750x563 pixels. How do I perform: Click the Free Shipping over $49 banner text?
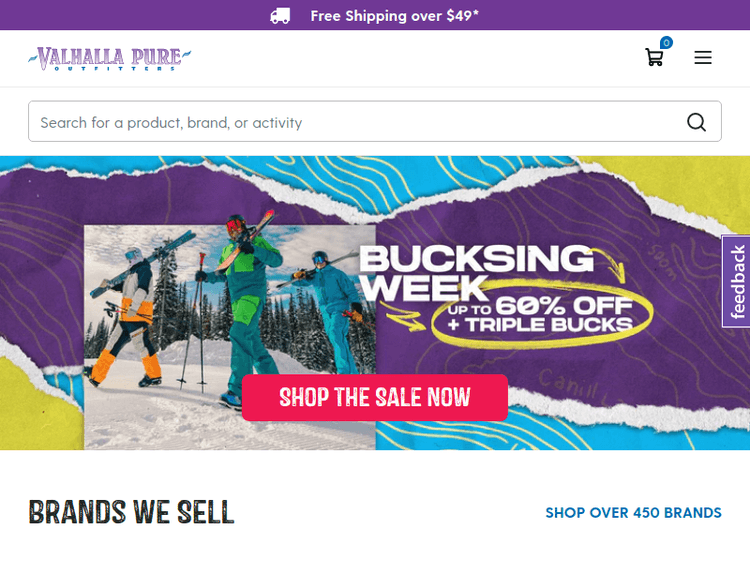(x=394, y=16)
